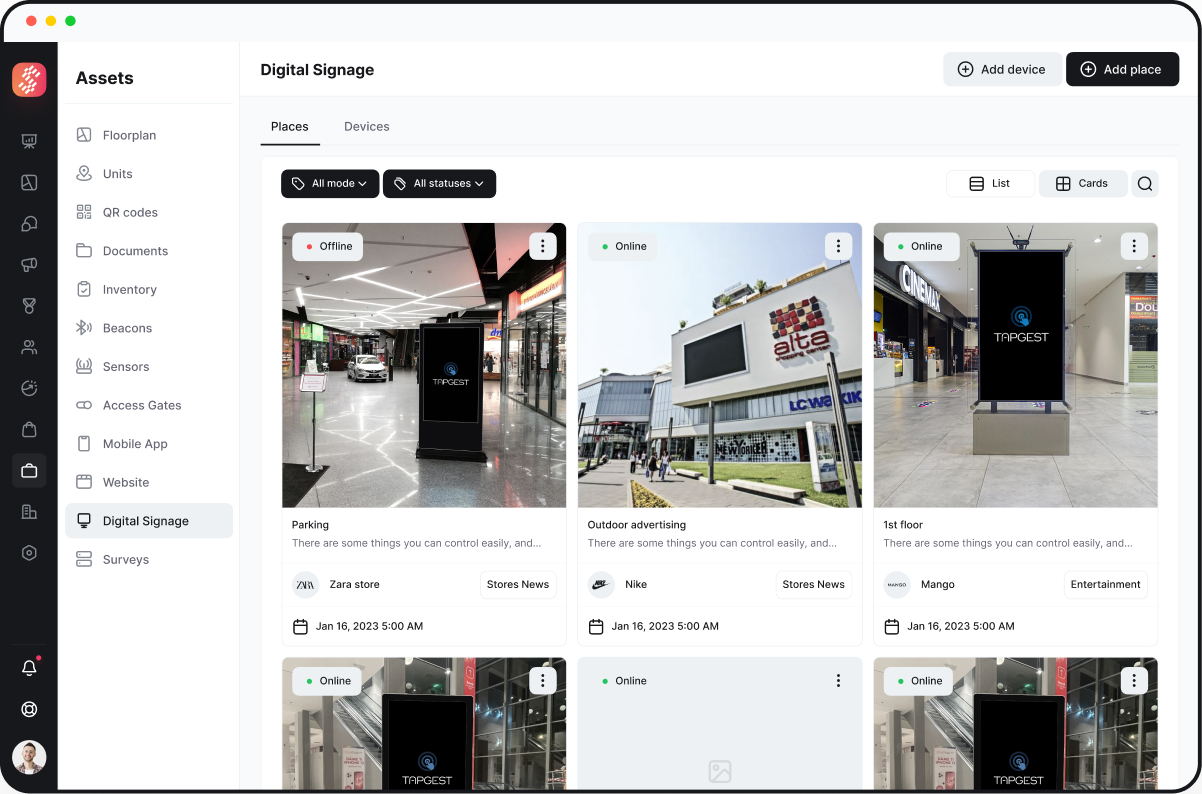Click the Online badge on Outdoor advertising card
The image size is (1202, 794).
tap(623, 246)
